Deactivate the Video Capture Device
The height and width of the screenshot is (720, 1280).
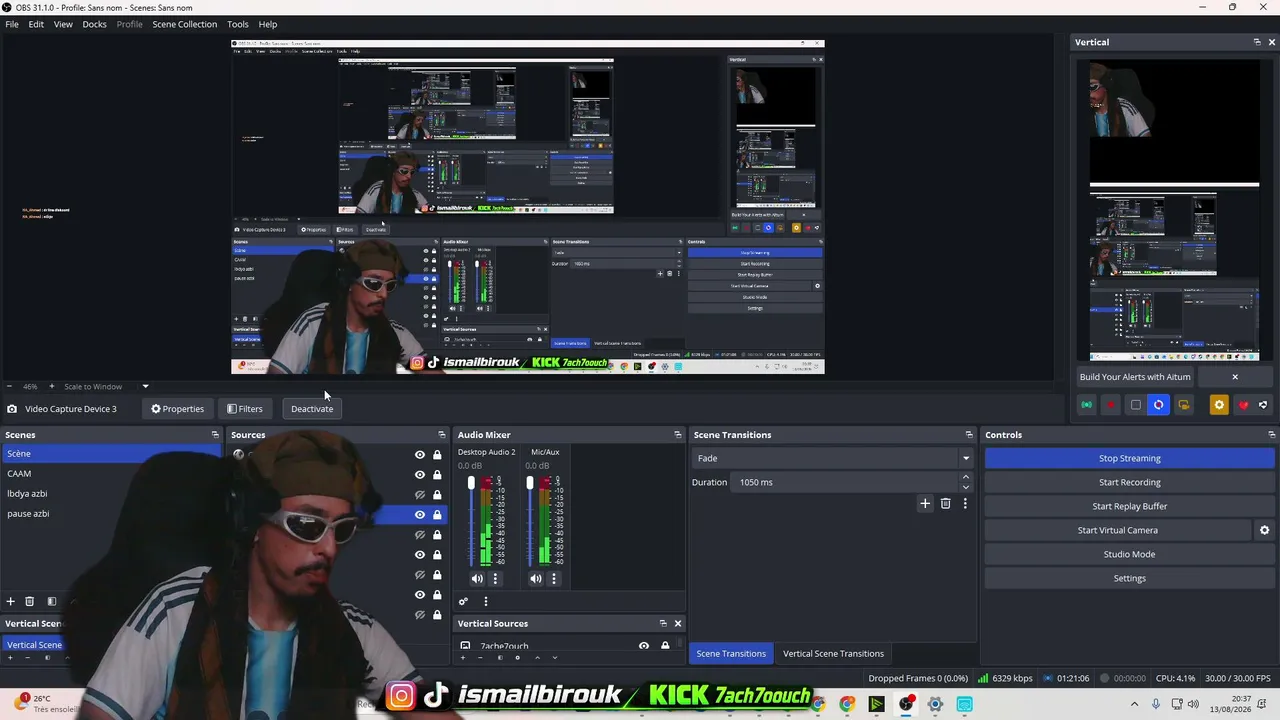312,408
